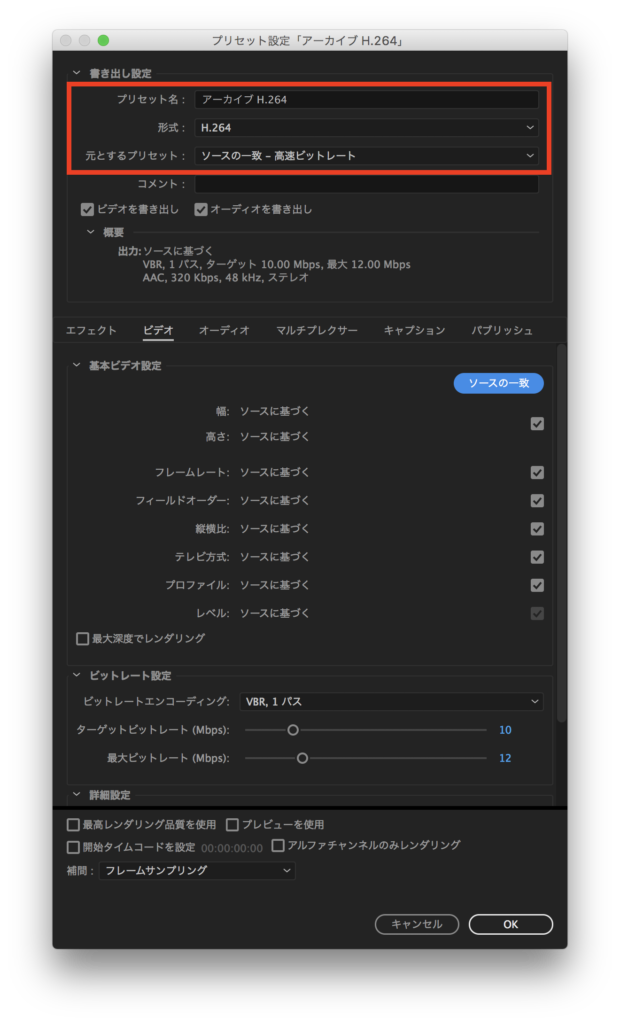The height and width of the screenshot is (1024, 620).
Task: Click the 最大ビットレート slider handle
Action: point(302,758)
